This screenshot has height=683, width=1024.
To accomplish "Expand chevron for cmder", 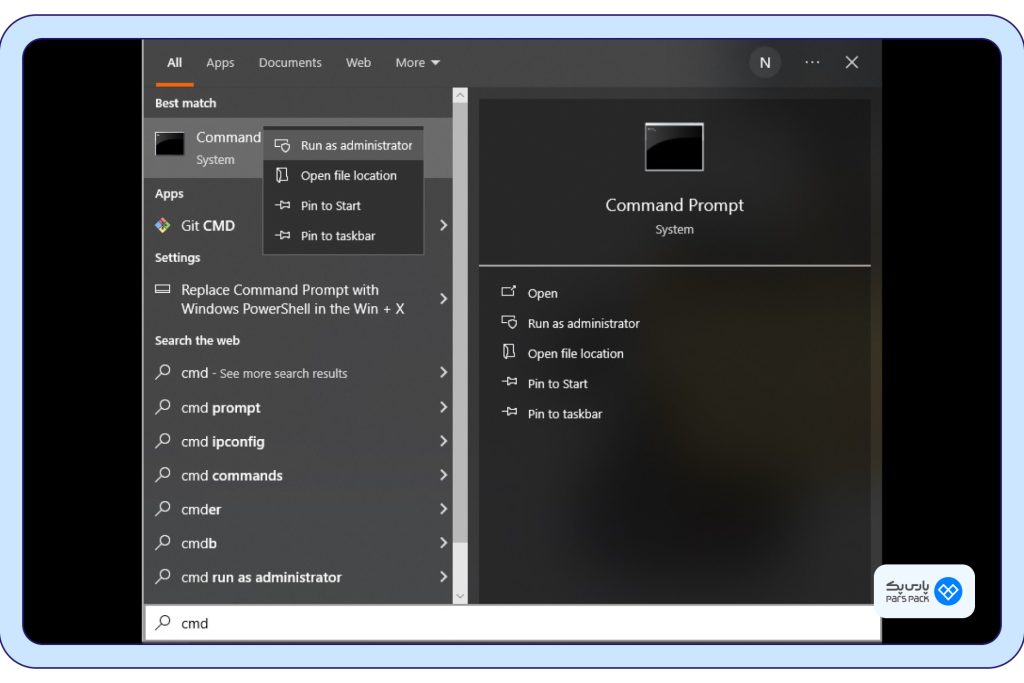I will 443,509.
